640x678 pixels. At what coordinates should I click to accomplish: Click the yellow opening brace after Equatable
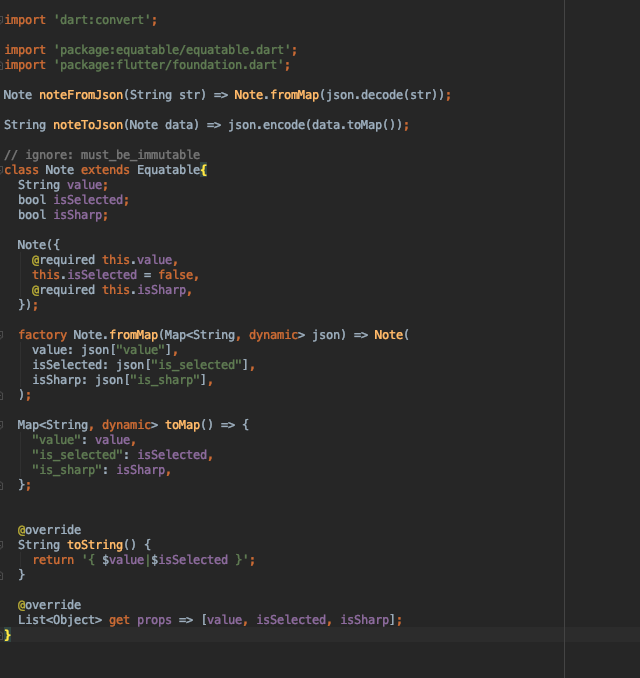204,170
